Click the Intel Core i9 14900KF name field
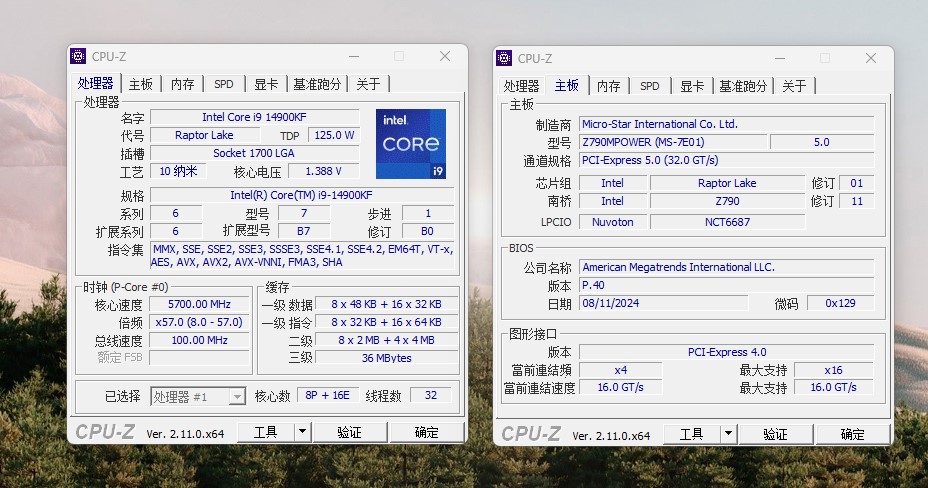This screenshot has width=928, height=488. [254, 117]
